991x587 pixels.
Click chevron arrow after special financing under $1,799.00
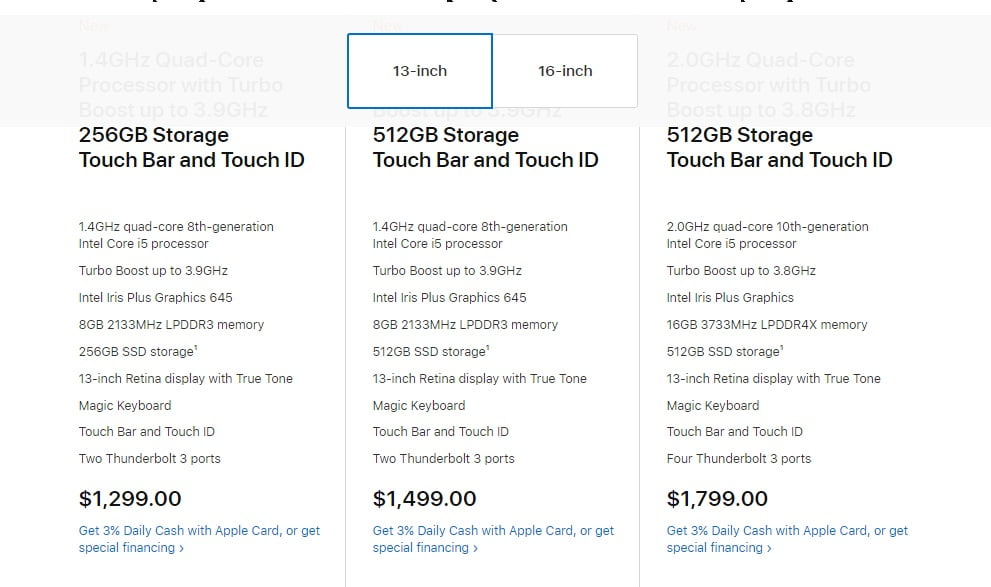[769, 548]
